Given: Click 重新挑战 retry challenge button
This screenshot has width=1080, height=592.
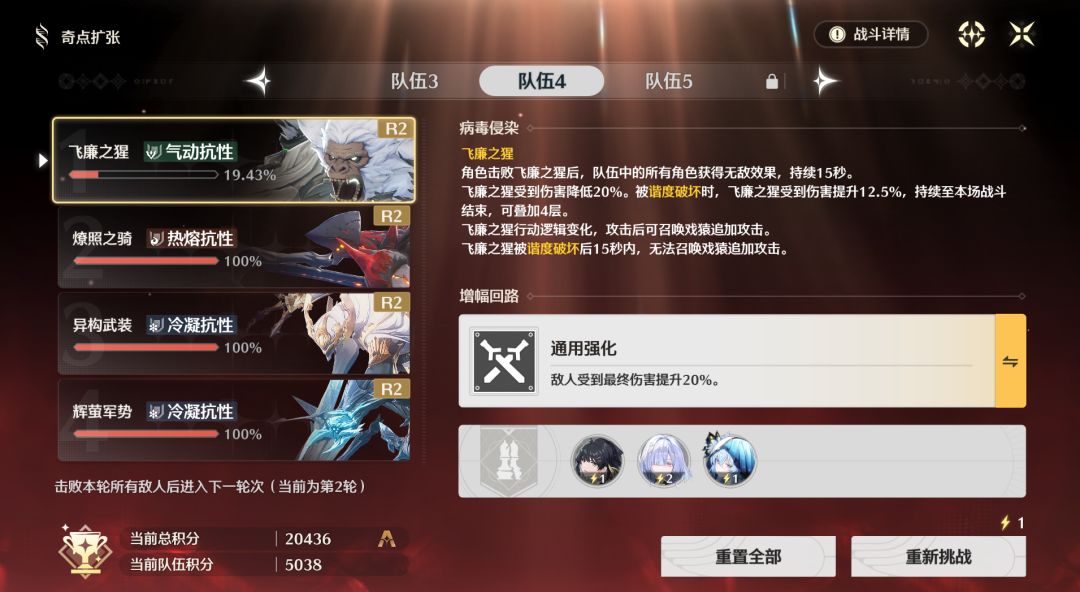Looking at the screenshot, I should (939, 556).
